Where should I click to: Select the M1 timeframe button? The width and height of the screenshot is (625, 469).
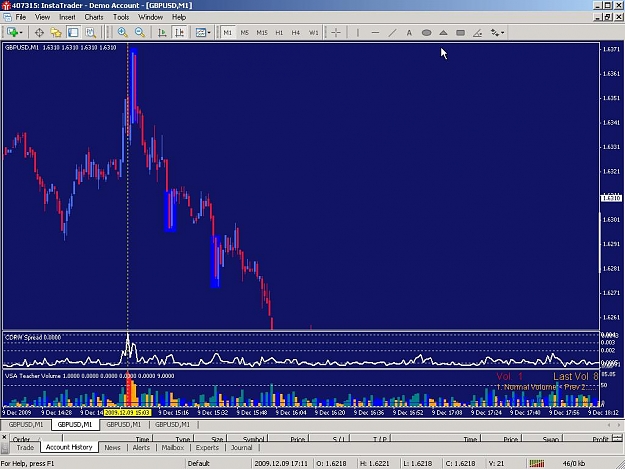[x=228, y=33]
